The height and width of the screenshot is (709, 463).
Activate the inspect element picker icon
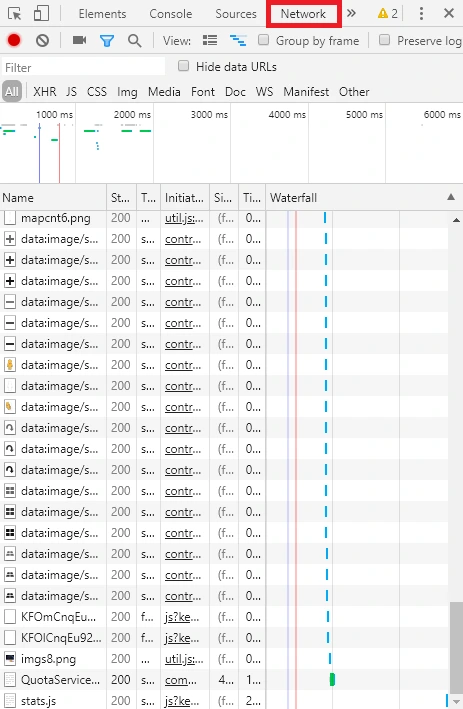[15, 14]
